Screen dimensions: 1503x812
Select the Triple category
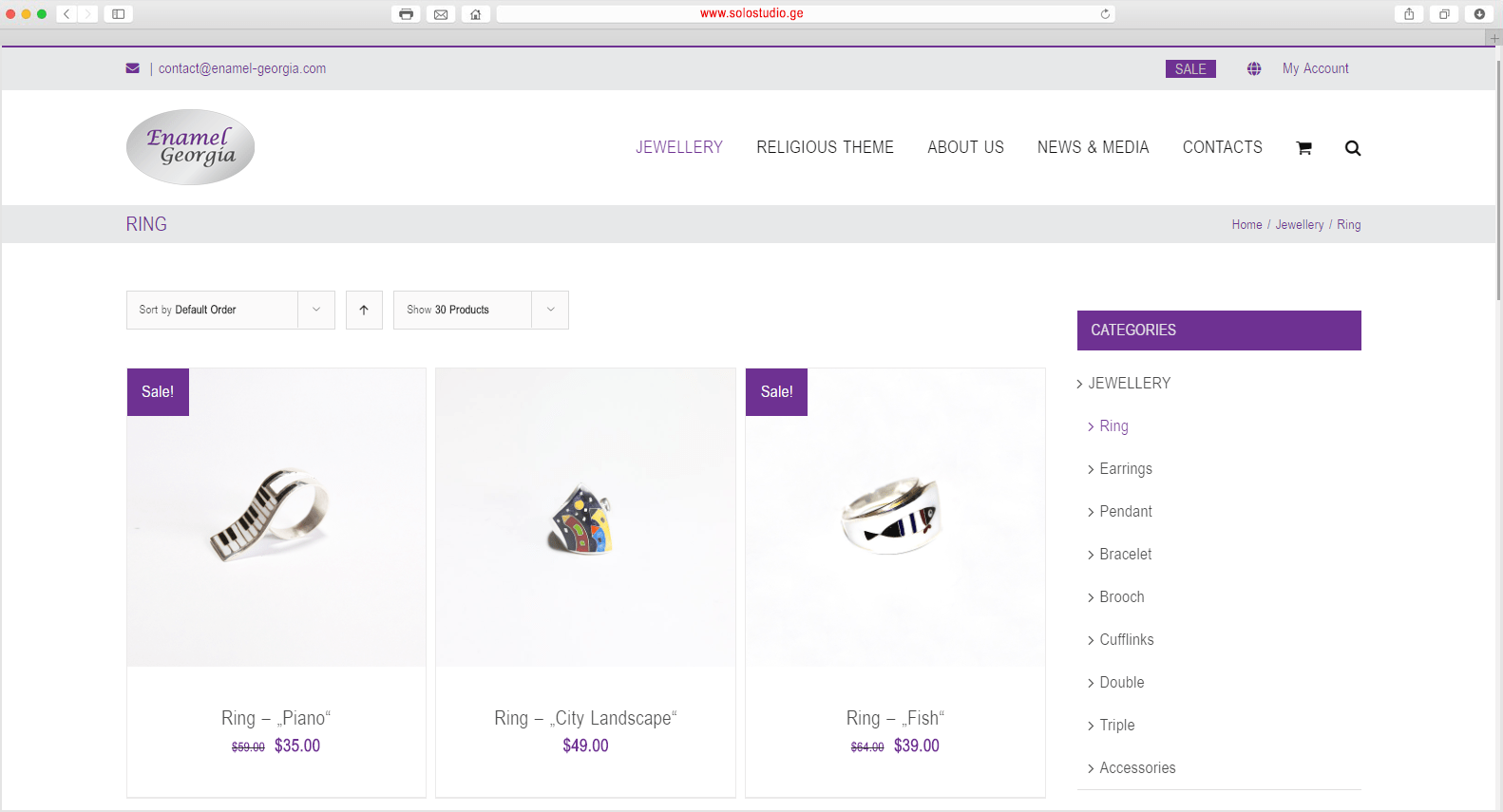[x=1117, y=725]
